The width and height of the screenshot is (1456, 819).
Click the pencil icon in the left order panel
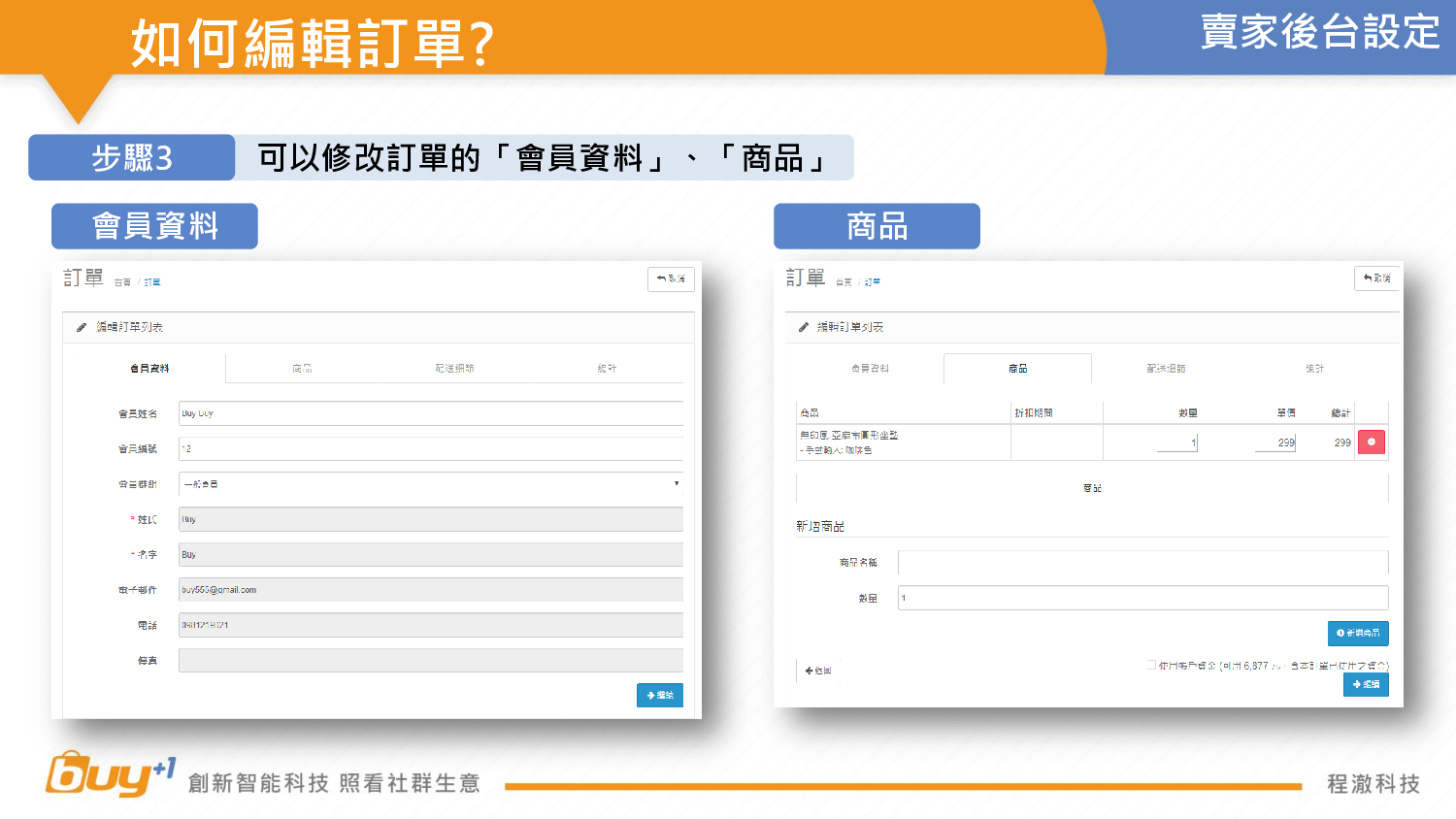82,328
